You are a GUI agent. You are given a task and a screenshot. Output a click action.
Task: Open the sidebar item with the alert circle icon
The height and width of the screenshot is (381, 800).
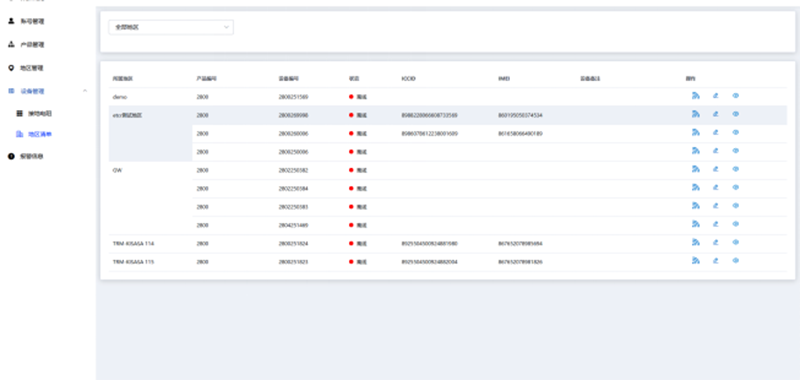tap(27, 157)
